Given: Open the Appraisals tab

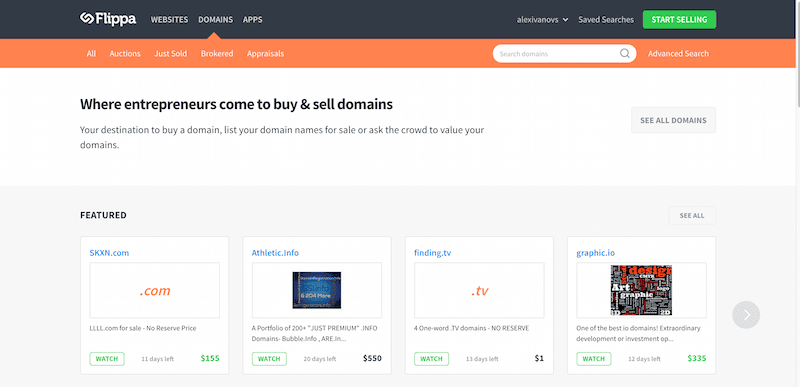Looking at the screenshot, I should pyautogui.click(x=265, y=54).
